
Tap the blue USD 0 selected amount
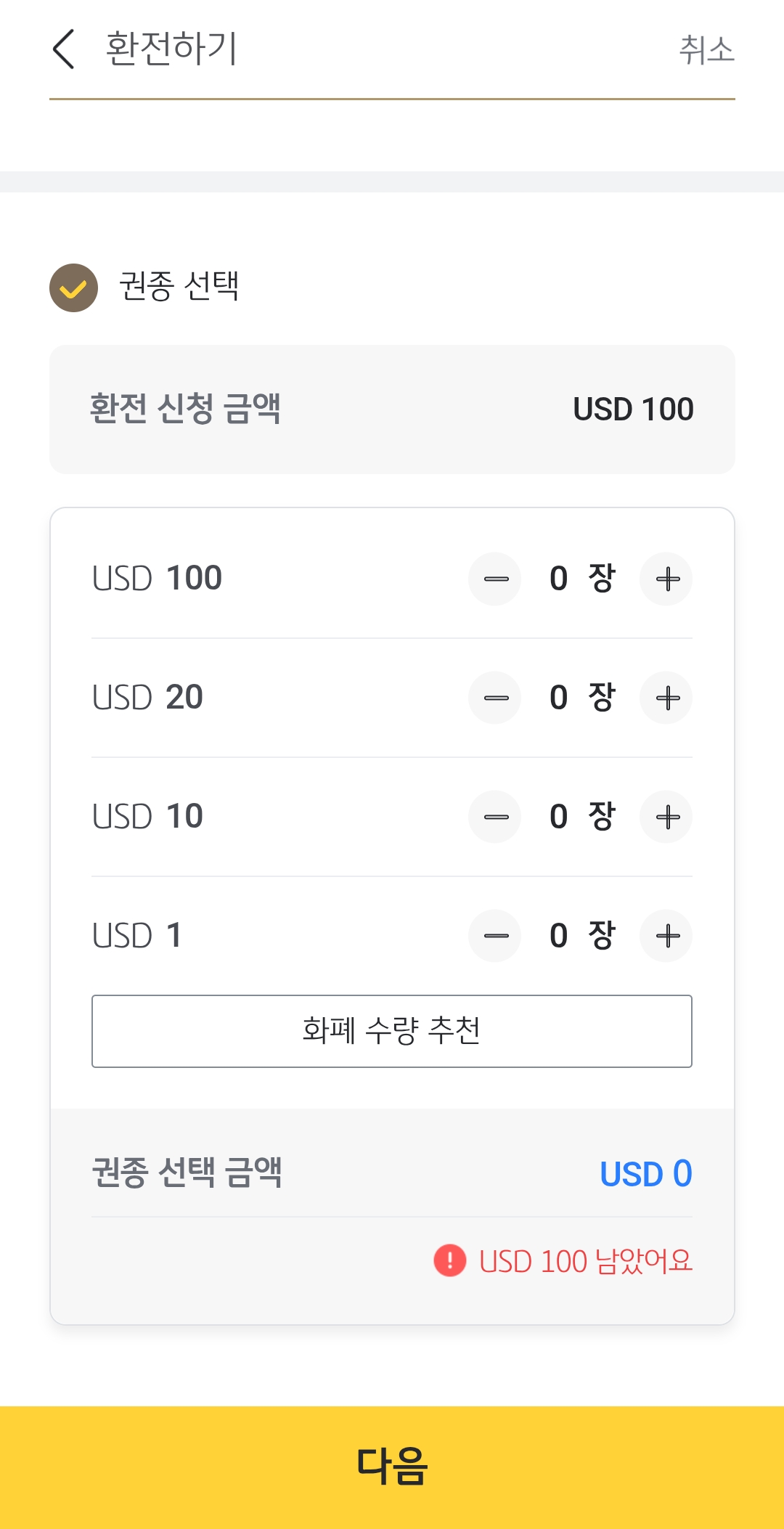(645, 1174)
